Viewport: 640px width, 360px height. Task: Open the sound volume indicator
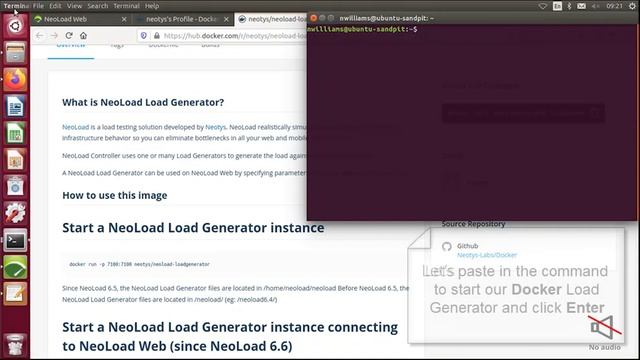pyautogui.click(x=596, y=6)
